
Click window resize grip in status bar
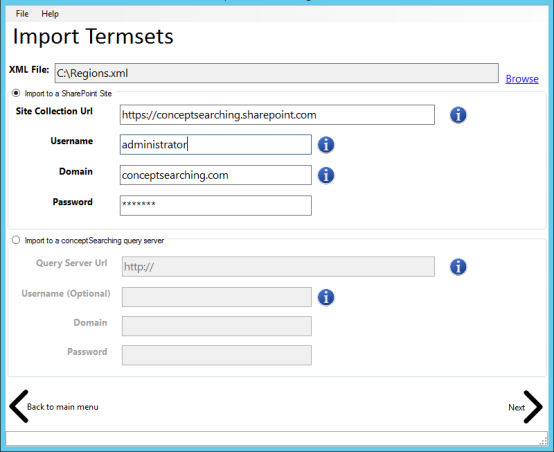click(543, 441)
